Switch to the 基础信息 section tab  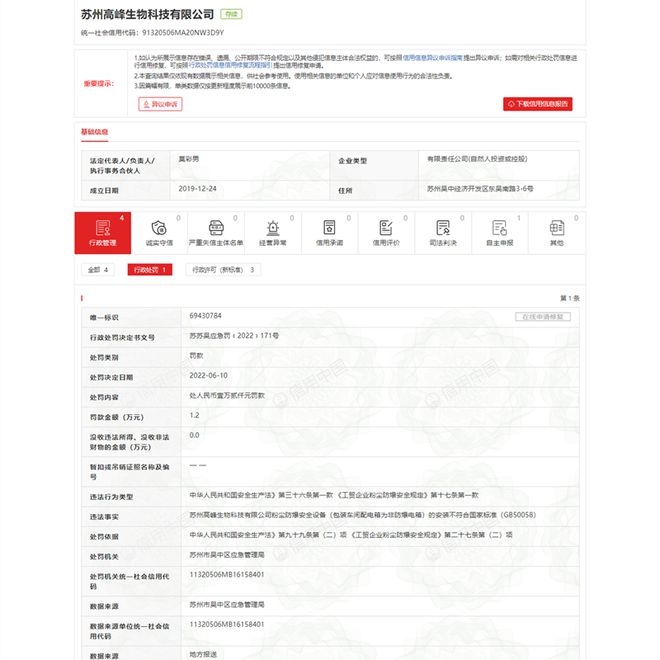[94, 132]
